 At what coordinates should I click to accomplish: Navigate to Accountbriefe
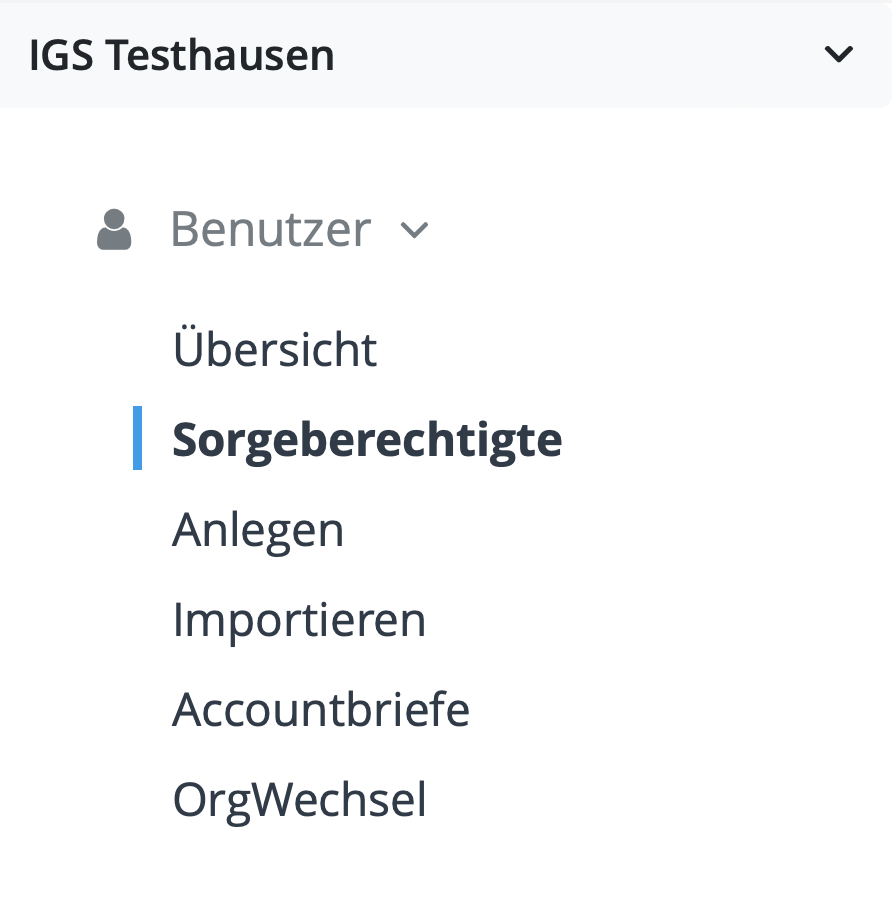pos(321,710)
